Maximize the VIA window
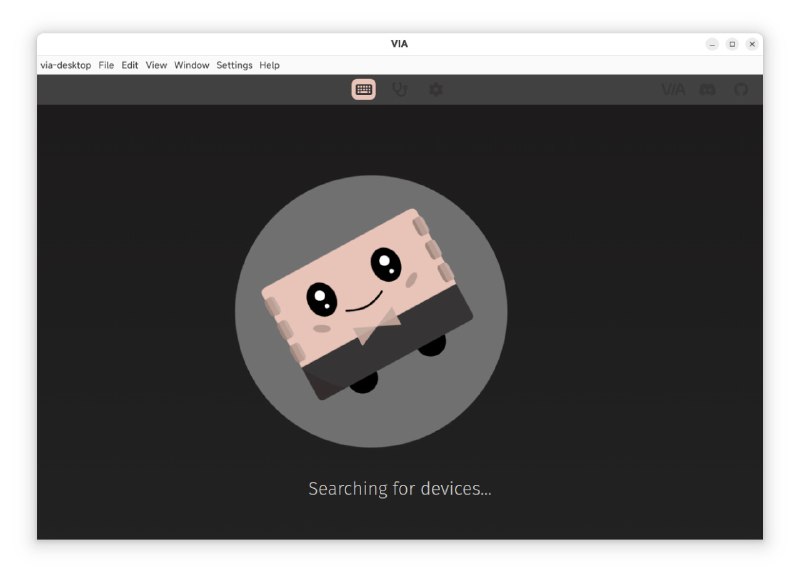The height and width of the screenshot is (580, 800). [732, 44]
